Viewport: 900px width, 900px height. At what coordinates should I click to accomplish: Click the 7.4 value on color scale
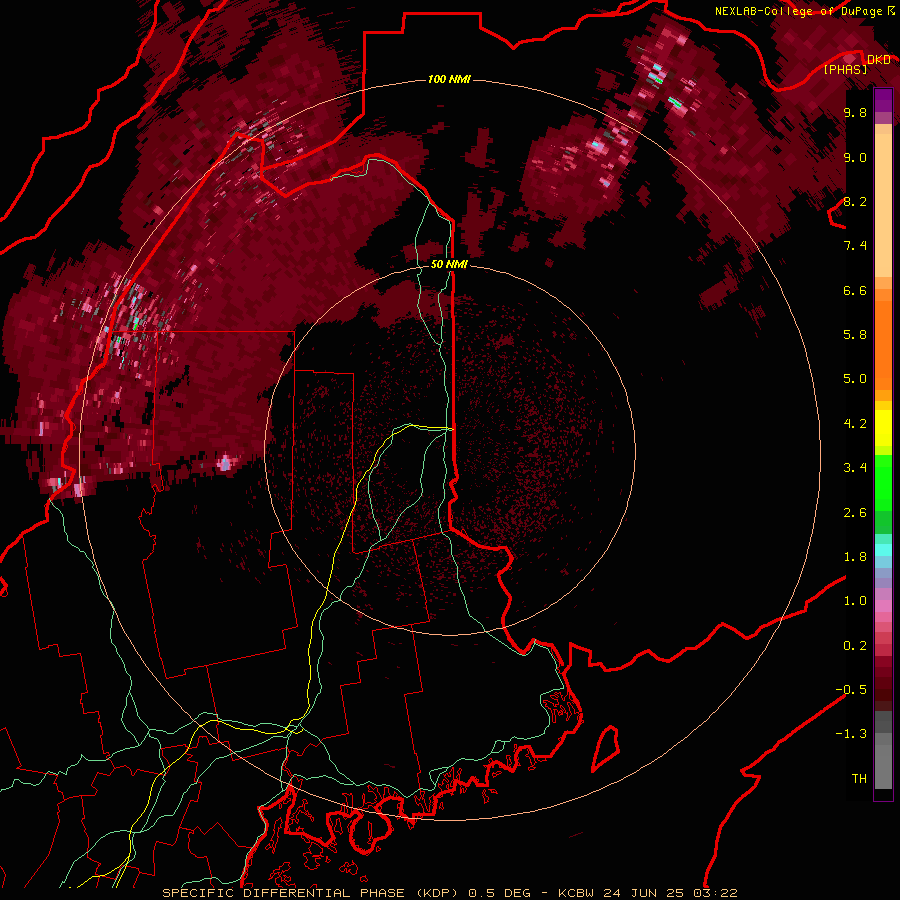855,246
